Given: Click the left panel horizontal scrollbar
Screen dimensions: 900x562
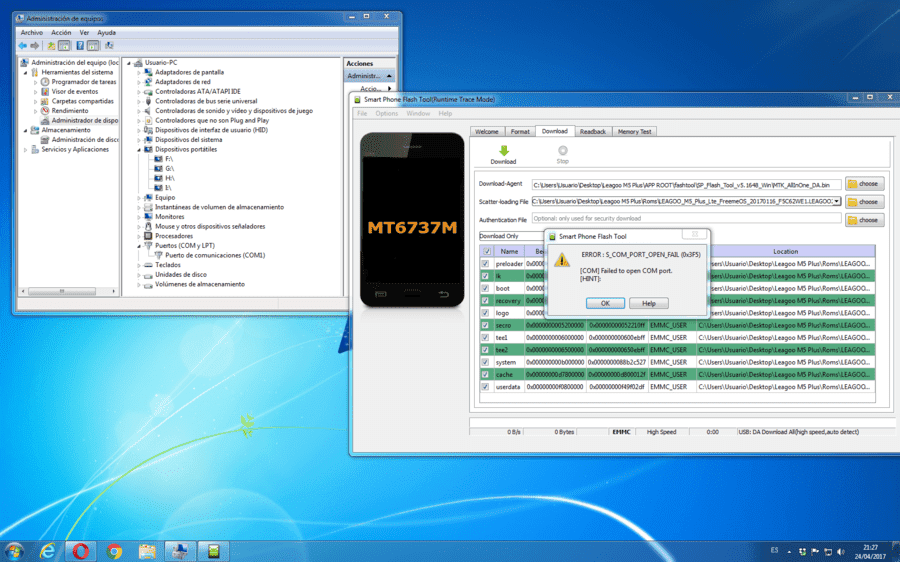Looking at the screenshot, I should coord(61,291).
